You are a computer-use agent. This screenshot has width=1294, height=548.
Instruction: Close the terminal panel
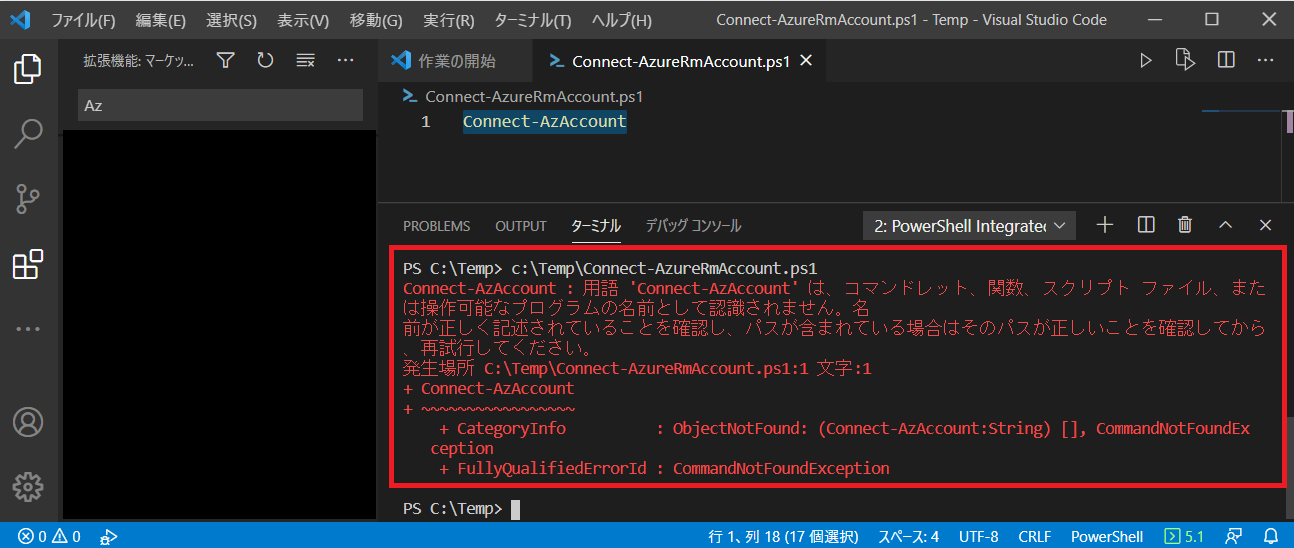pyautogui.click(x=1266, y=225)
